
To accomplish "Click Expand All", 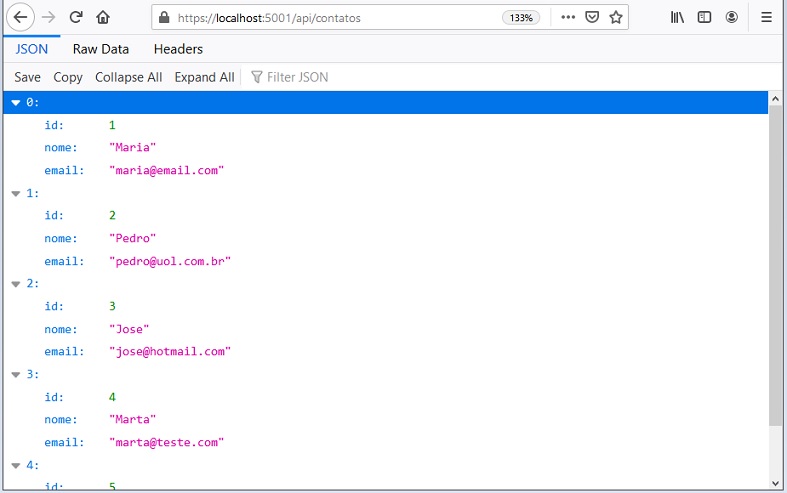I will [204, 77].
